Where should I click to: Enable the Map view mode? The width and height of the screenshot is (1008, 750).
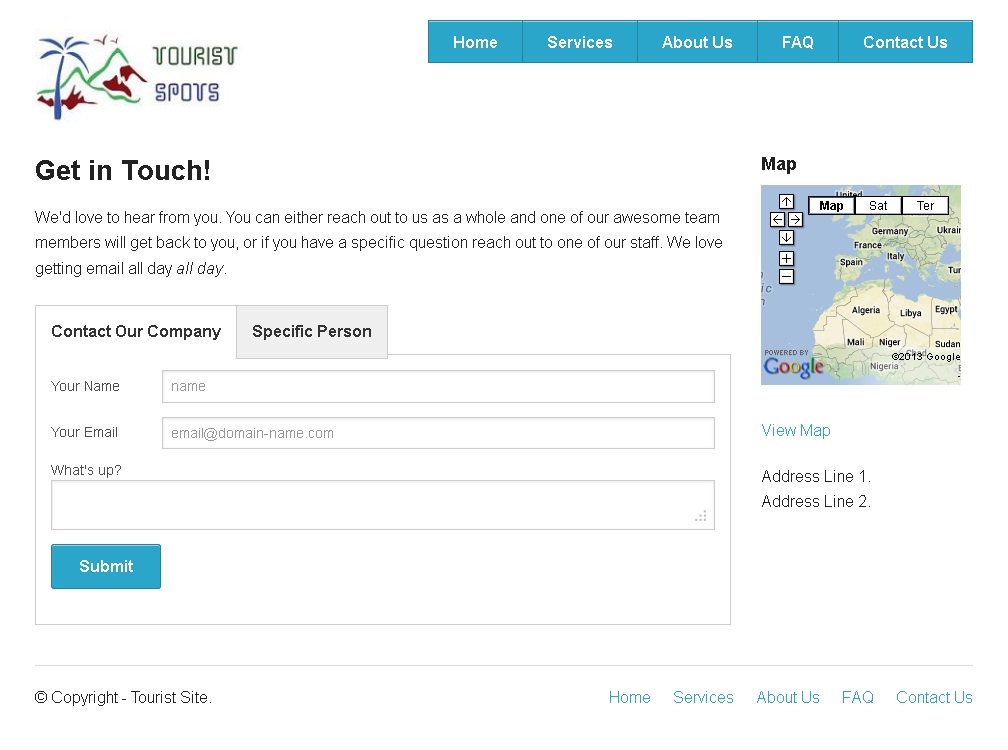pos(831,205)
